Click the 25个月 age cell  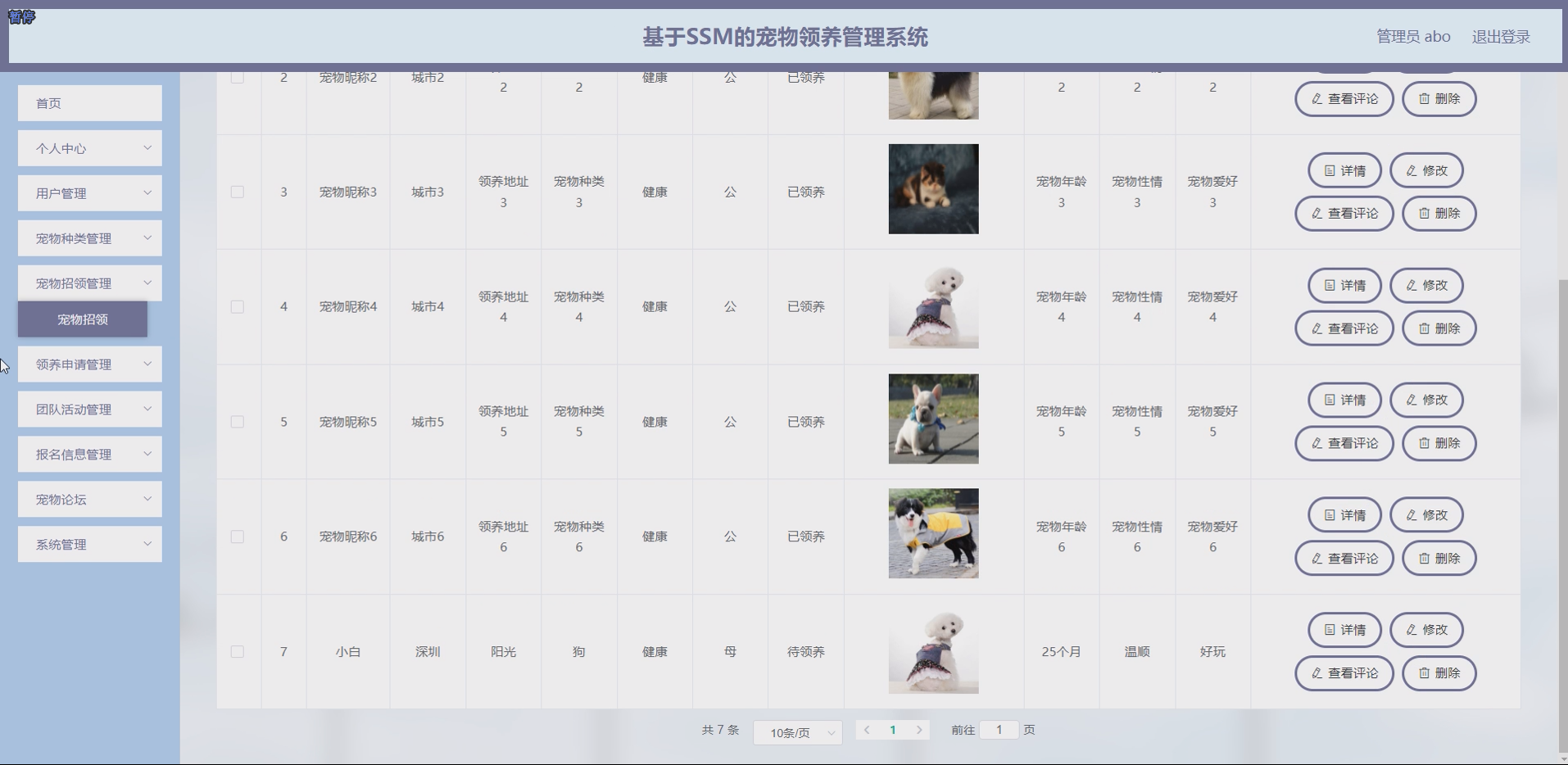pyautogui.click(x=1061, y=652)
